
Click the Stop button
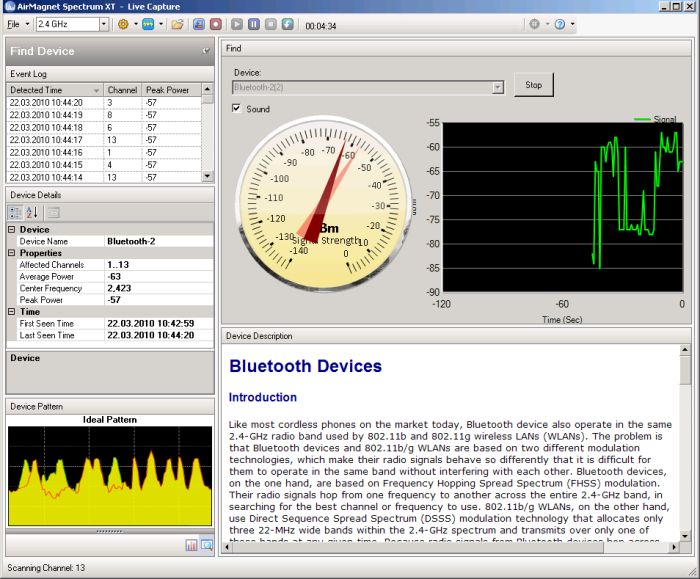533,85
